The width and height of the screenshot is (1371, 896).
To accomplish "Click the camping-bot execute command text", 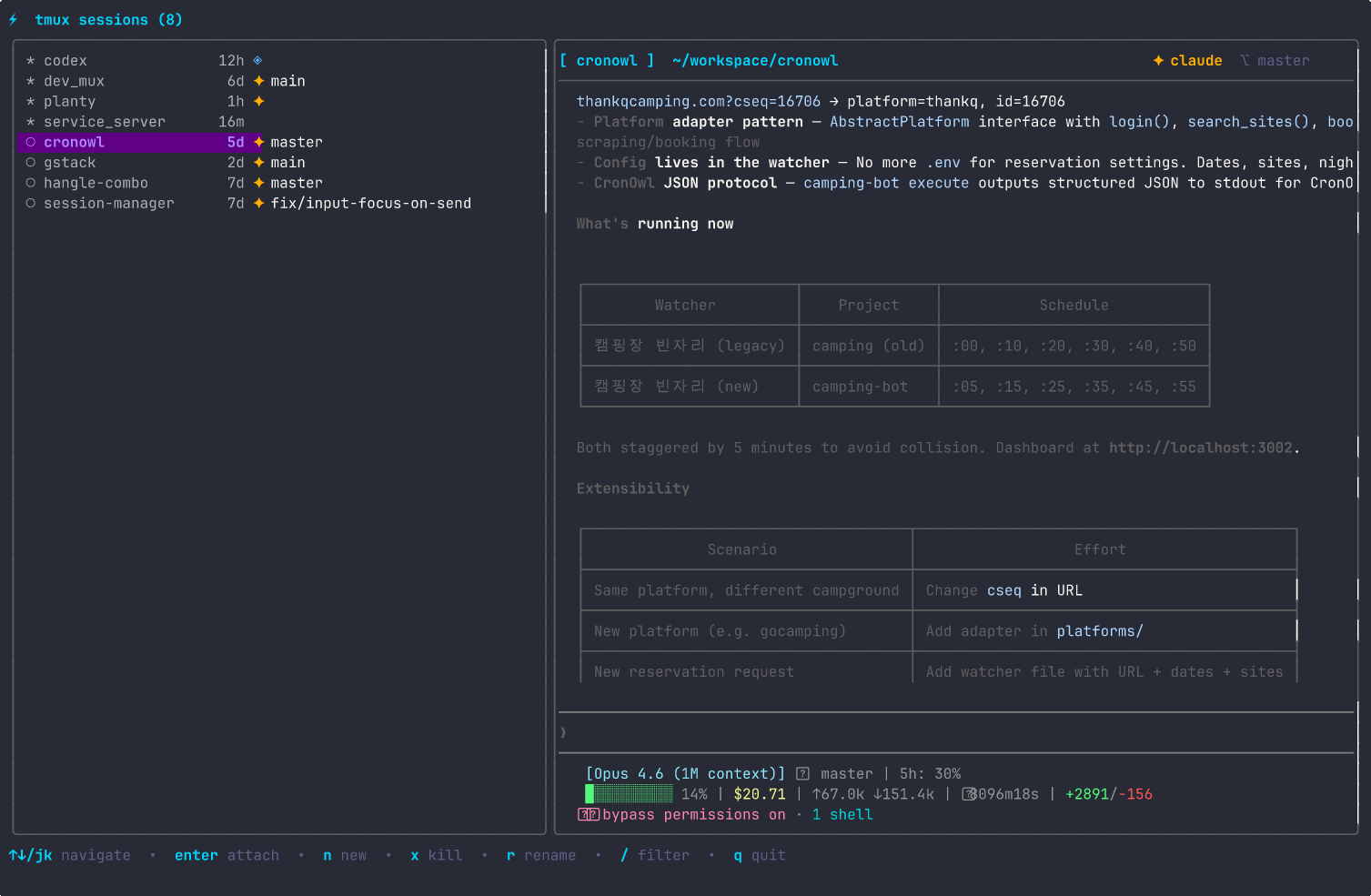I will click(886, 183).
